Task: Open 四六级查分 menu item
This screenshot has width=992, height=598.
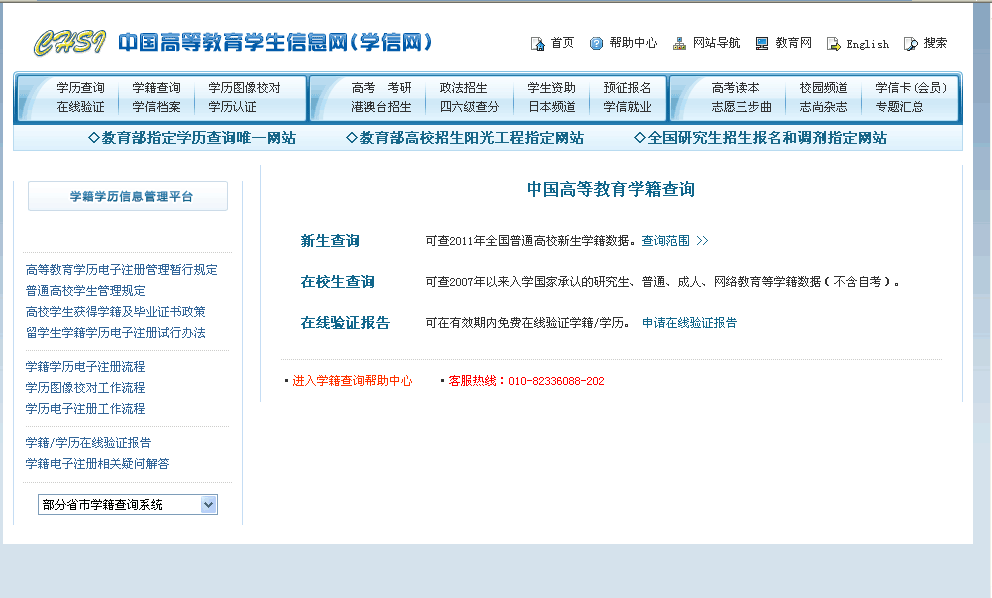Action: pos(469,106)
